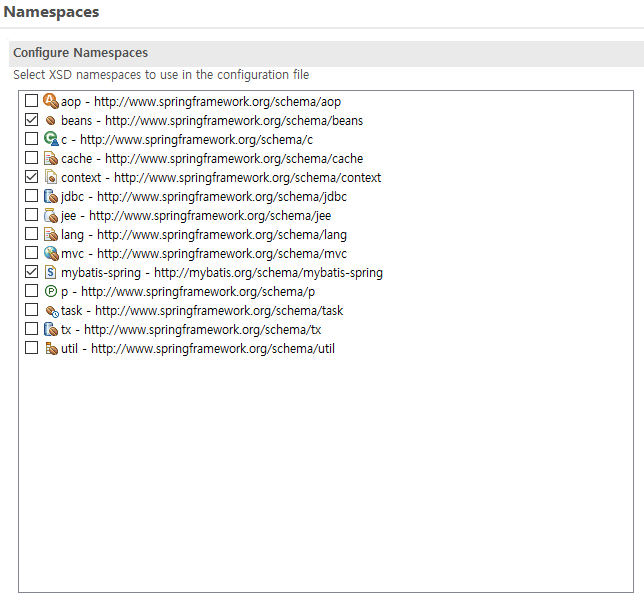Screen dimensions: 644x601
Task: Click the mybatis-spring S icon
Action: pyautogui.click(x=51, y=272)
